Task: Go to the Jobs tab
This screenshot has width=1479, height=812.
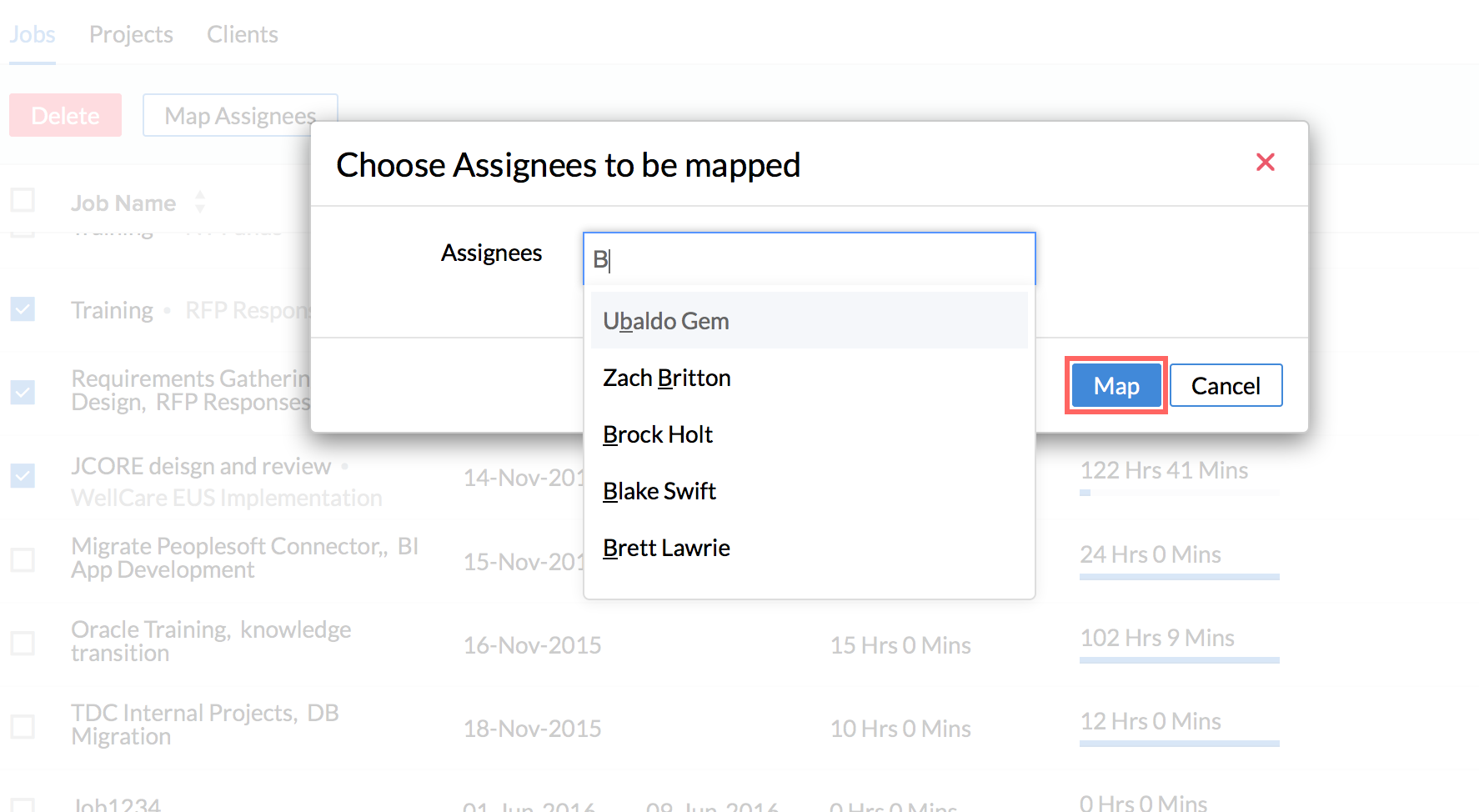Action: click(32, 34)
